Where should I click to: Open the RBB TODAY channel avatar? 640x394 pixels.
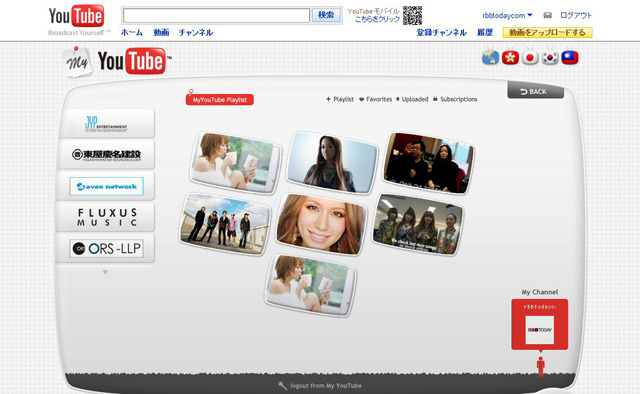point(540,329)
